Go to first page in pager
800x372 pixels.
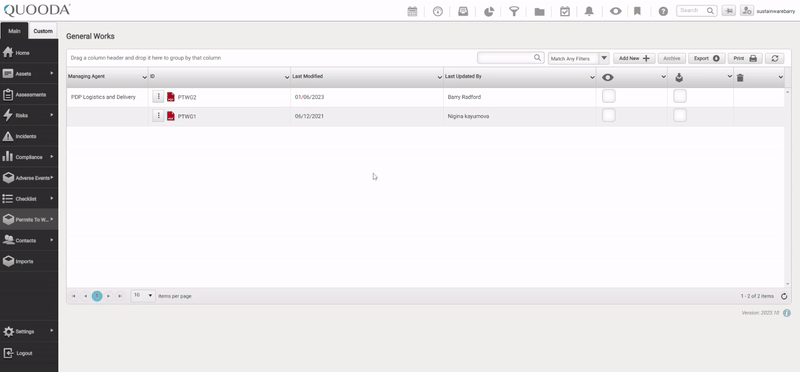click(73, 296)
